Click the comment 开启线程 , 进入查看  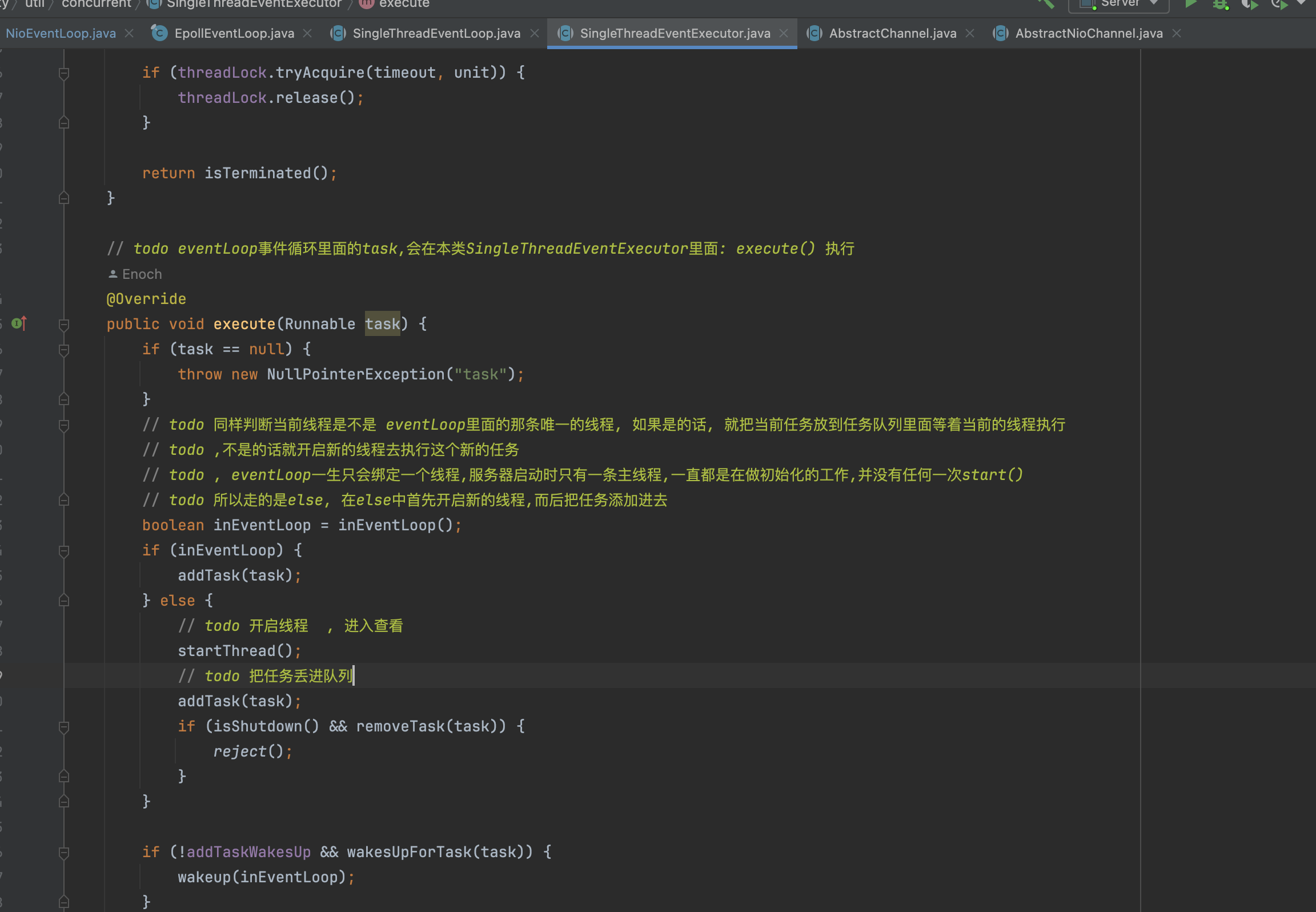326,626
